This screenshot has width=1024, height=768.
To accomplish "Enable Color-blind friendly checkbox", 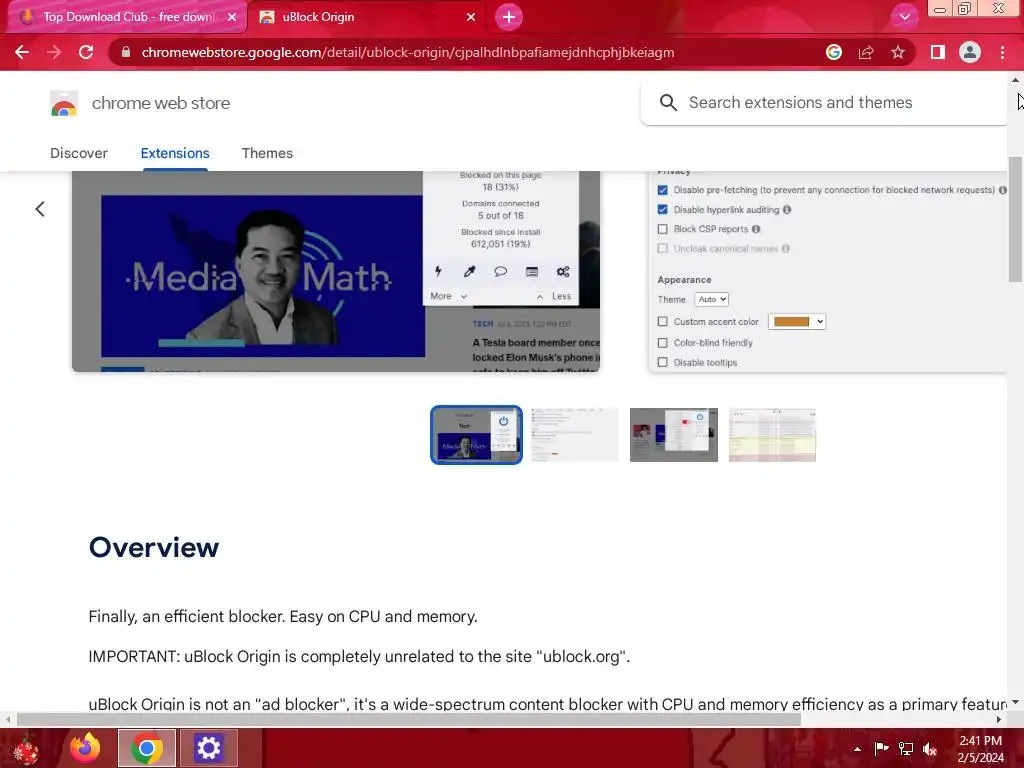I will (662, 343).
